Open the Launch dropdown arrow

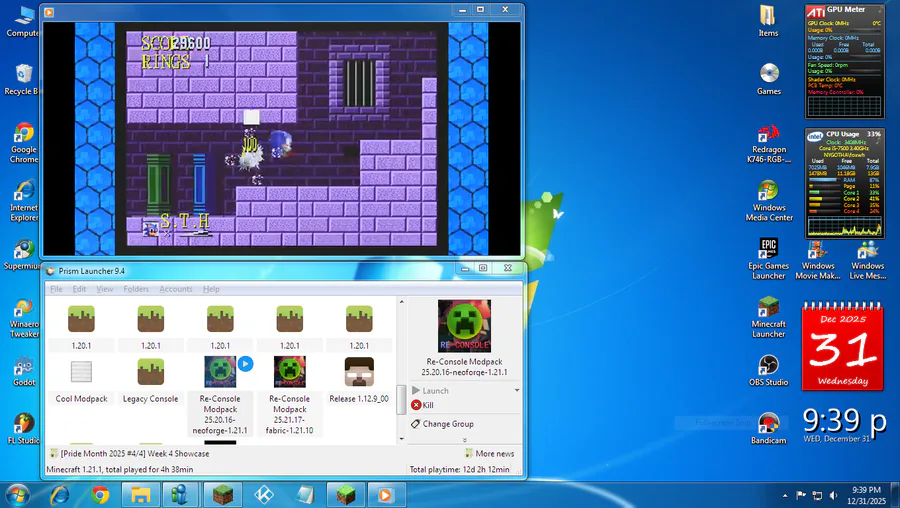click(x=517, y=390)
